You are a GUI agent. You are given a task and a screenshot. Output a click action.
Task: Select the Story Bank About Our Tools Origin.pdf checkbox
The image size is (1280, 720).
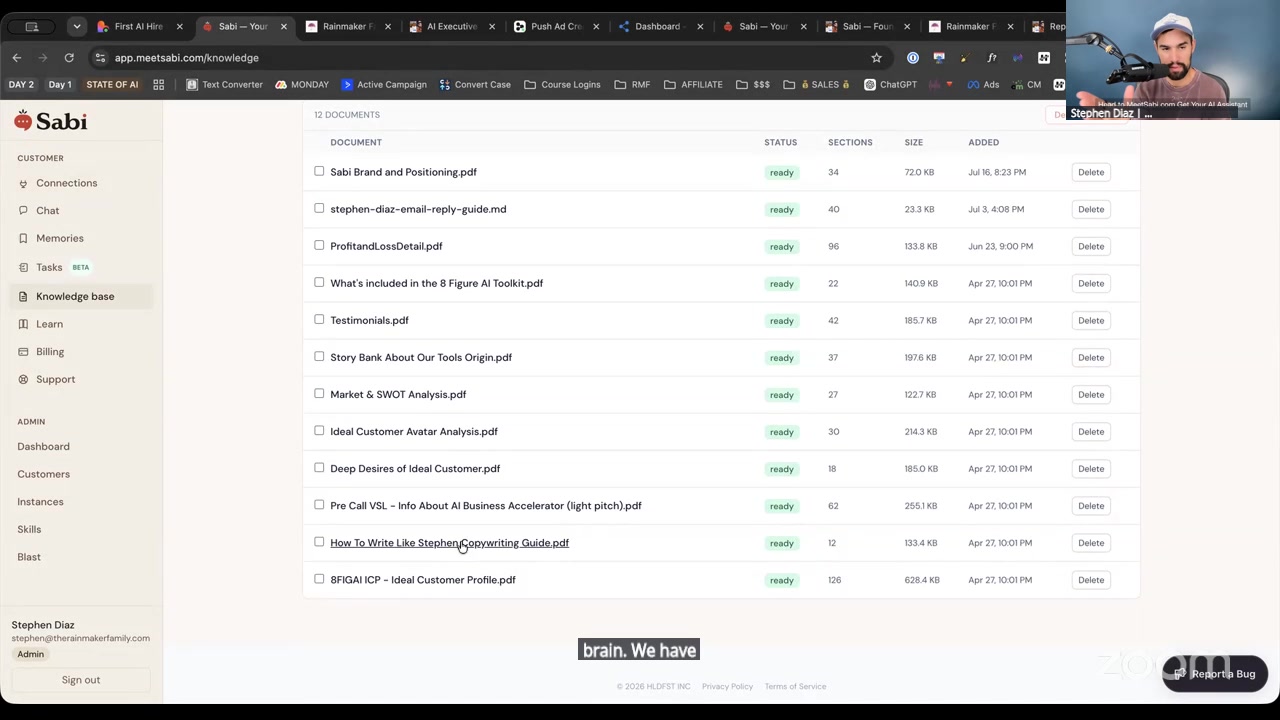coord(319,357)
